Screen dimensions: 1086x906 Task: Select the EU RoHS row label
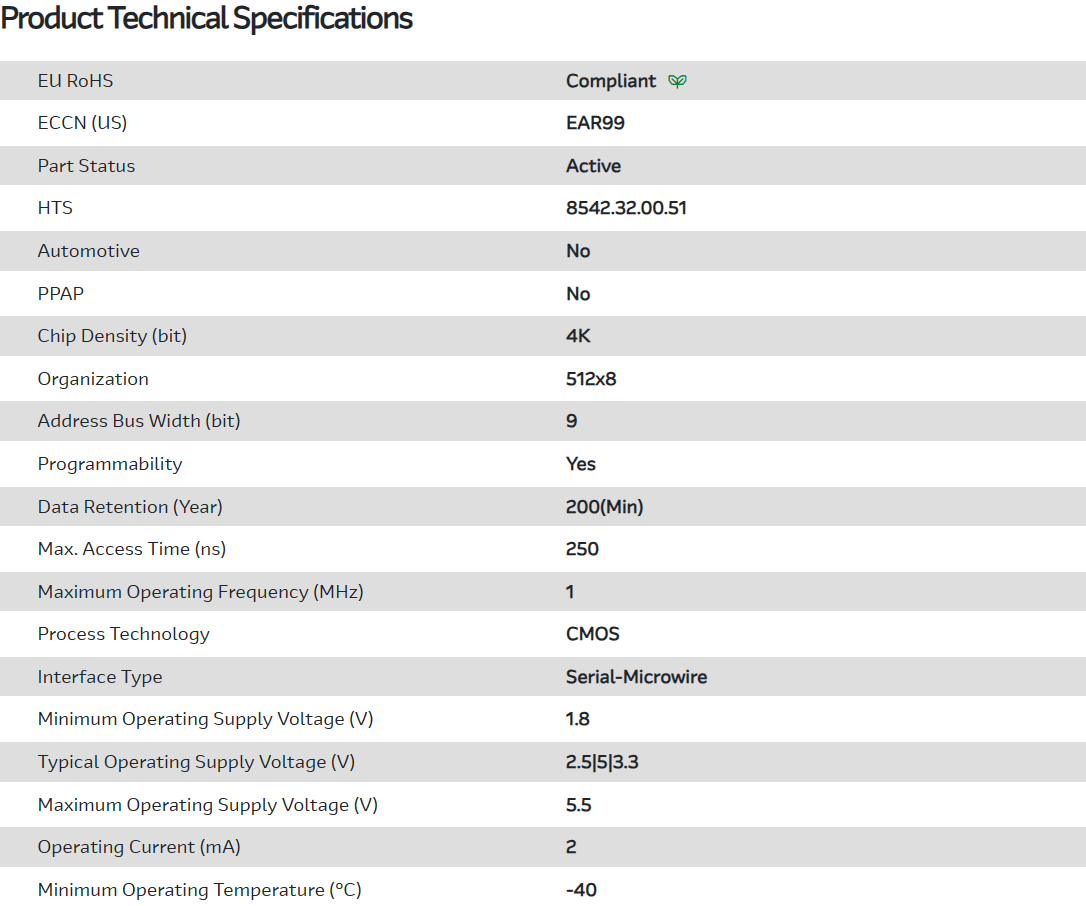tap(75, 81)
